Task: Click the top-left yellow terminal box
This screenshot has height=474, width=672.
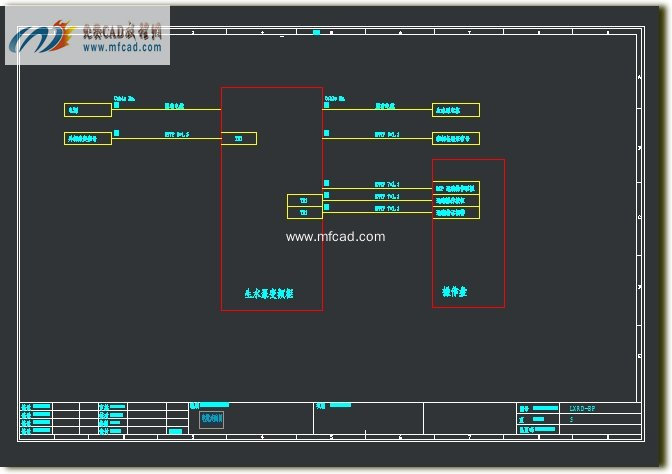Action: [x=87, y=109]
